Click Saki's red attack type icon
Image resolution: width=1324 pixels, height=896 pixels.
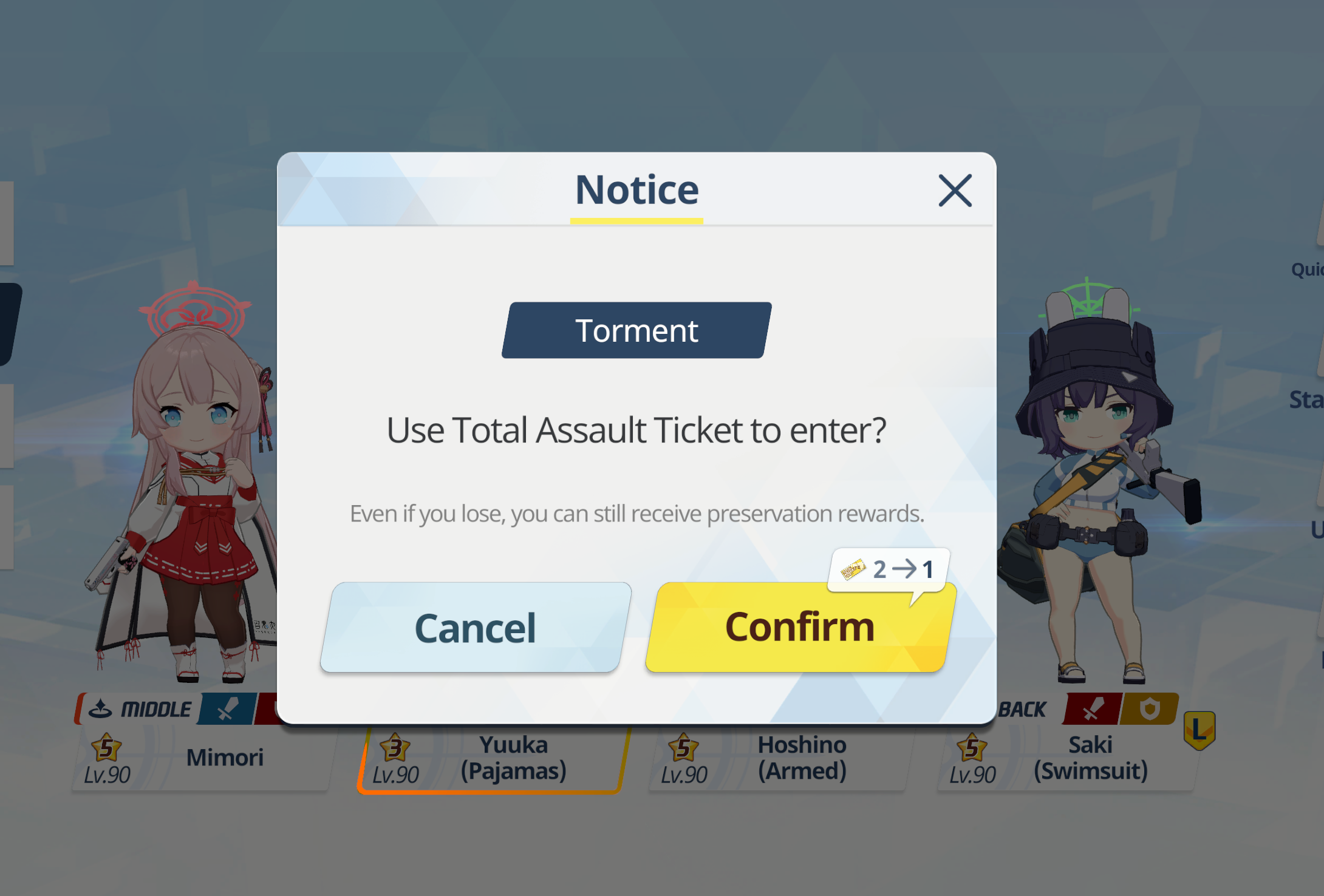[x=1092, y=709]
